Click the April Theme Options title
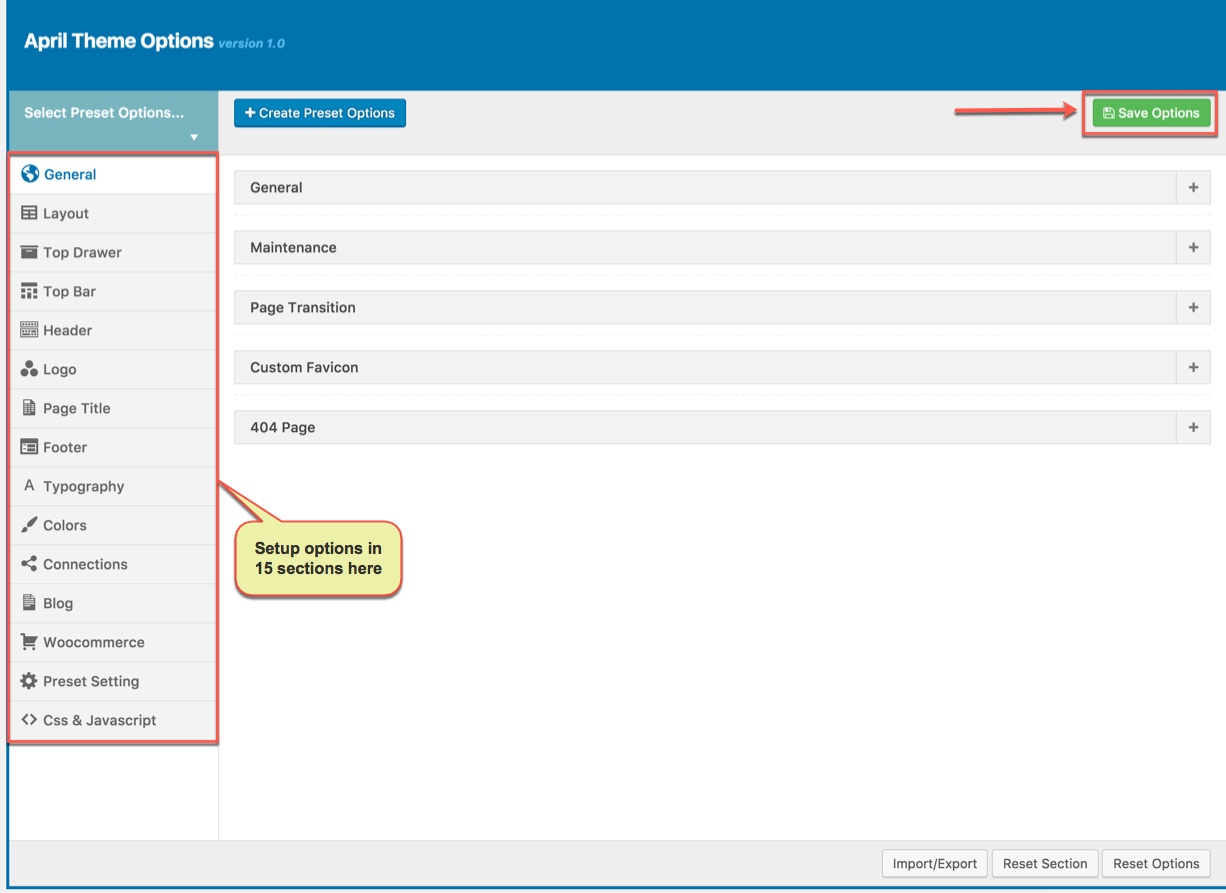The height and width of the screenshot is (893, 1226). coord(119,41)
